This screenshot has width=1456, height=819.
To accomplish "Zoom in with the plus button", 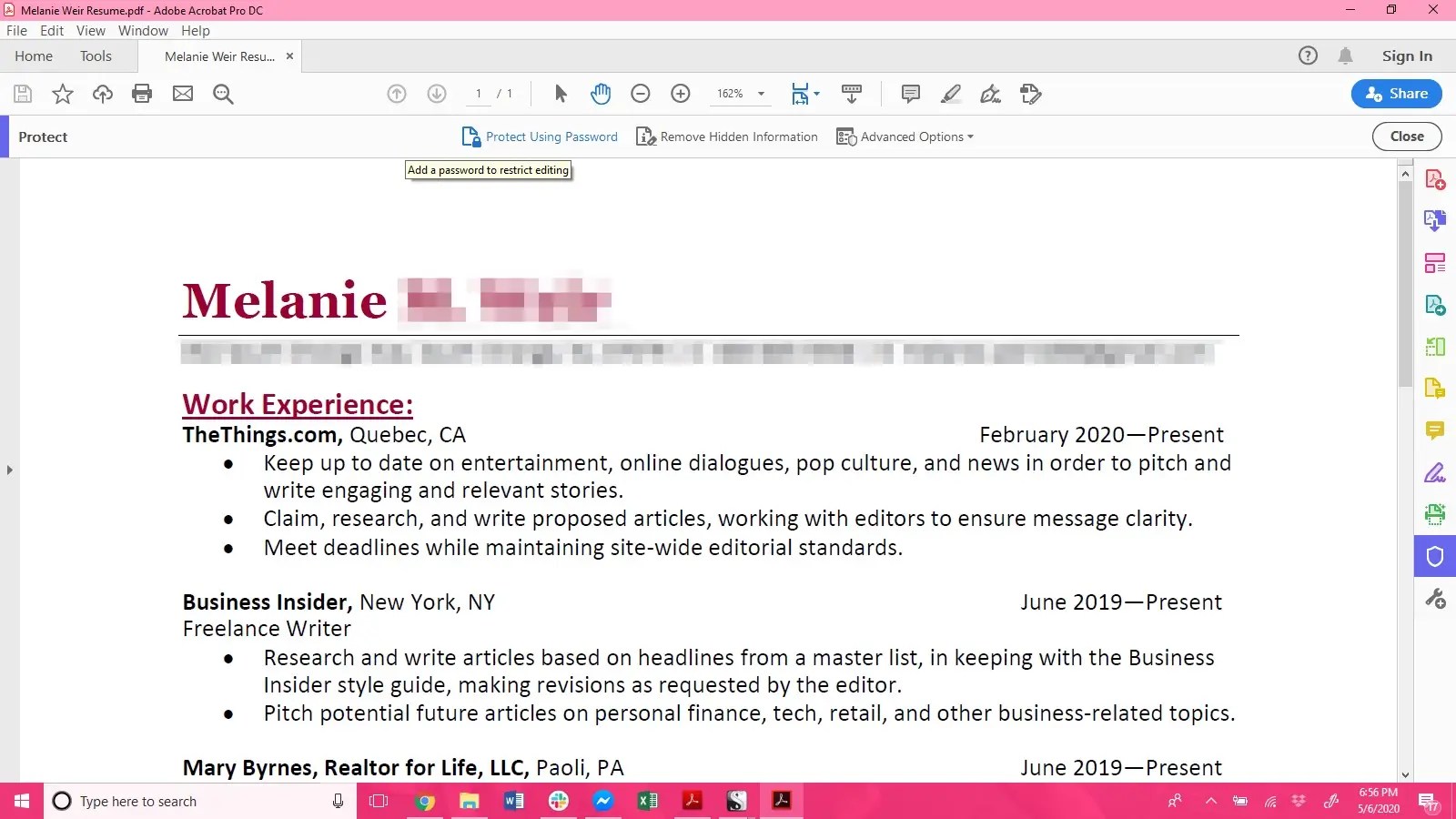I will click(x=681, y=94).
